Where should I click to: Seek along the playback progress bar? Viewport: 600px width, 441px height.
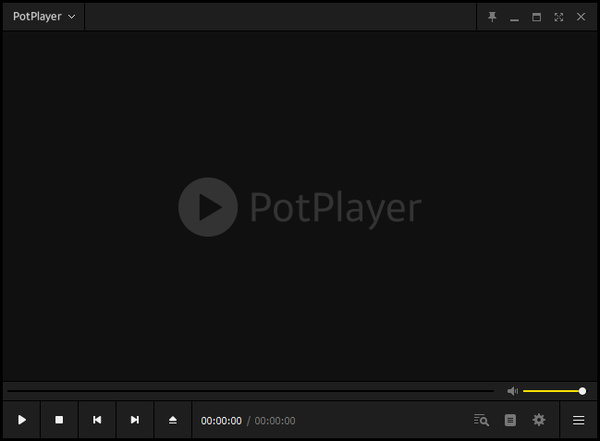coord(251,391)
